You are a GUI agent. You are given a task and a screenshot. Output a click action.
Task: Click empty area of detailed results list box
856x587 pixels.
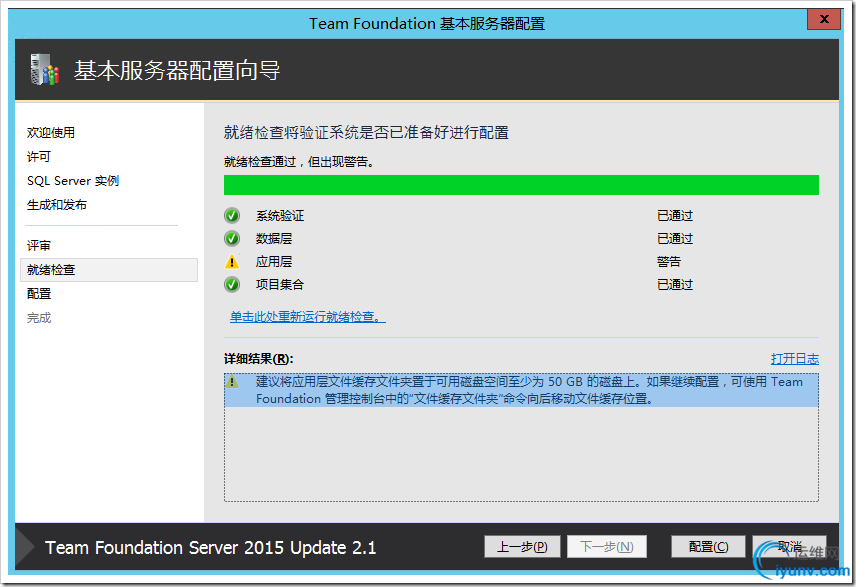coord(521,453)
